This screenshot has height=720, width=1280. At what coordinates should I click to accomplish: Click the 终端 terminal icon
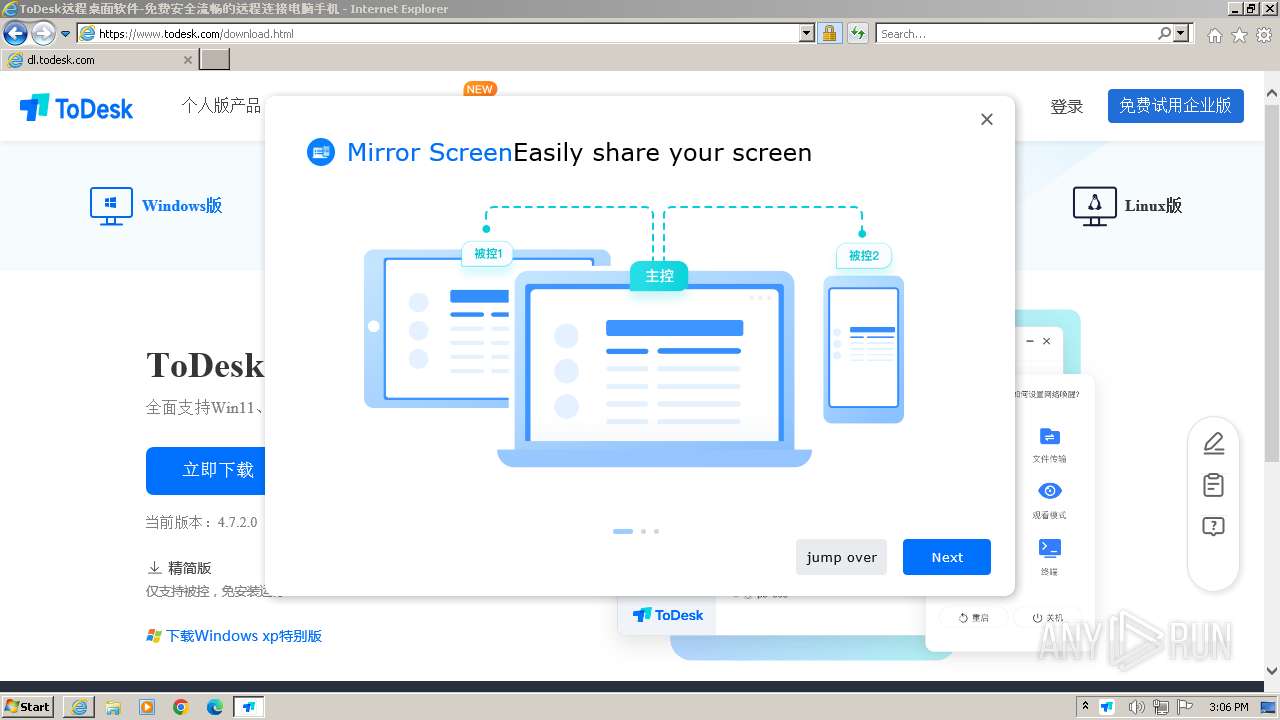(1049, 547)
